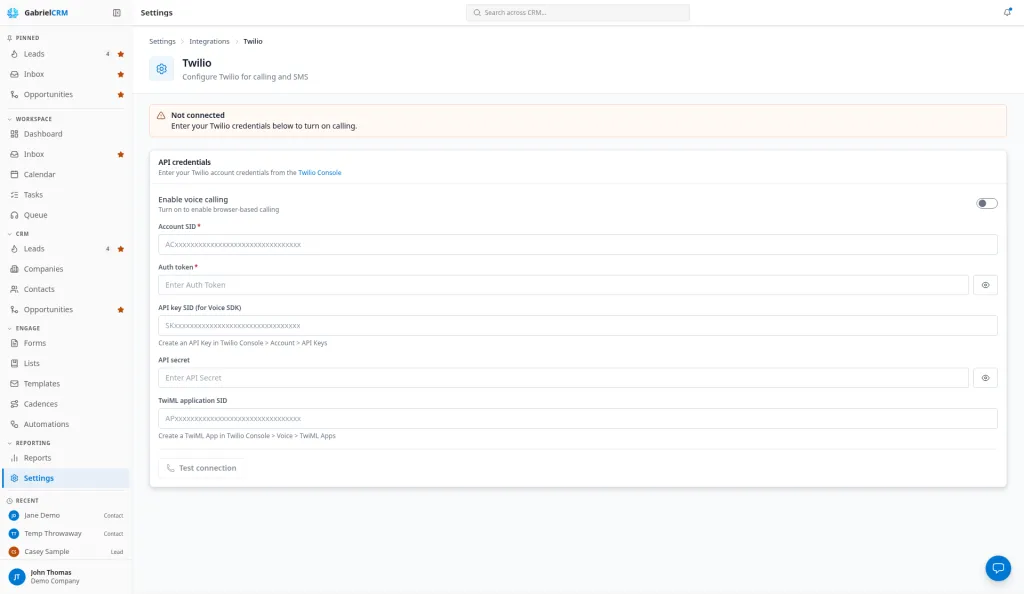Click the warning triangle alert icon
Screen dimensions: 1024x594
[161, 116]
